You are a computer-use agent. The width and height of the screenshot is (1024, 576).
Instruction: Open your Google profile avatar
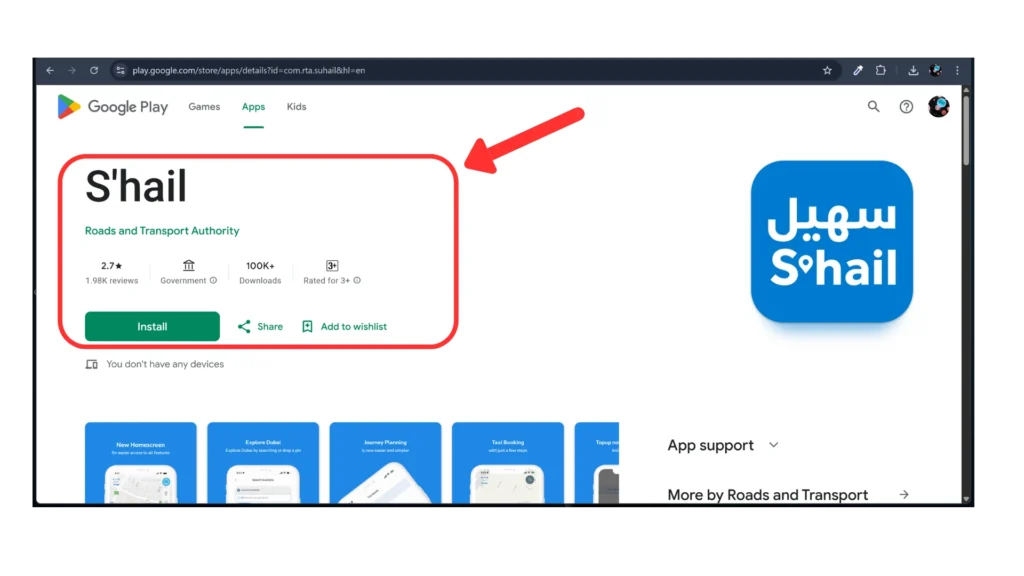[x=937, y=106]
